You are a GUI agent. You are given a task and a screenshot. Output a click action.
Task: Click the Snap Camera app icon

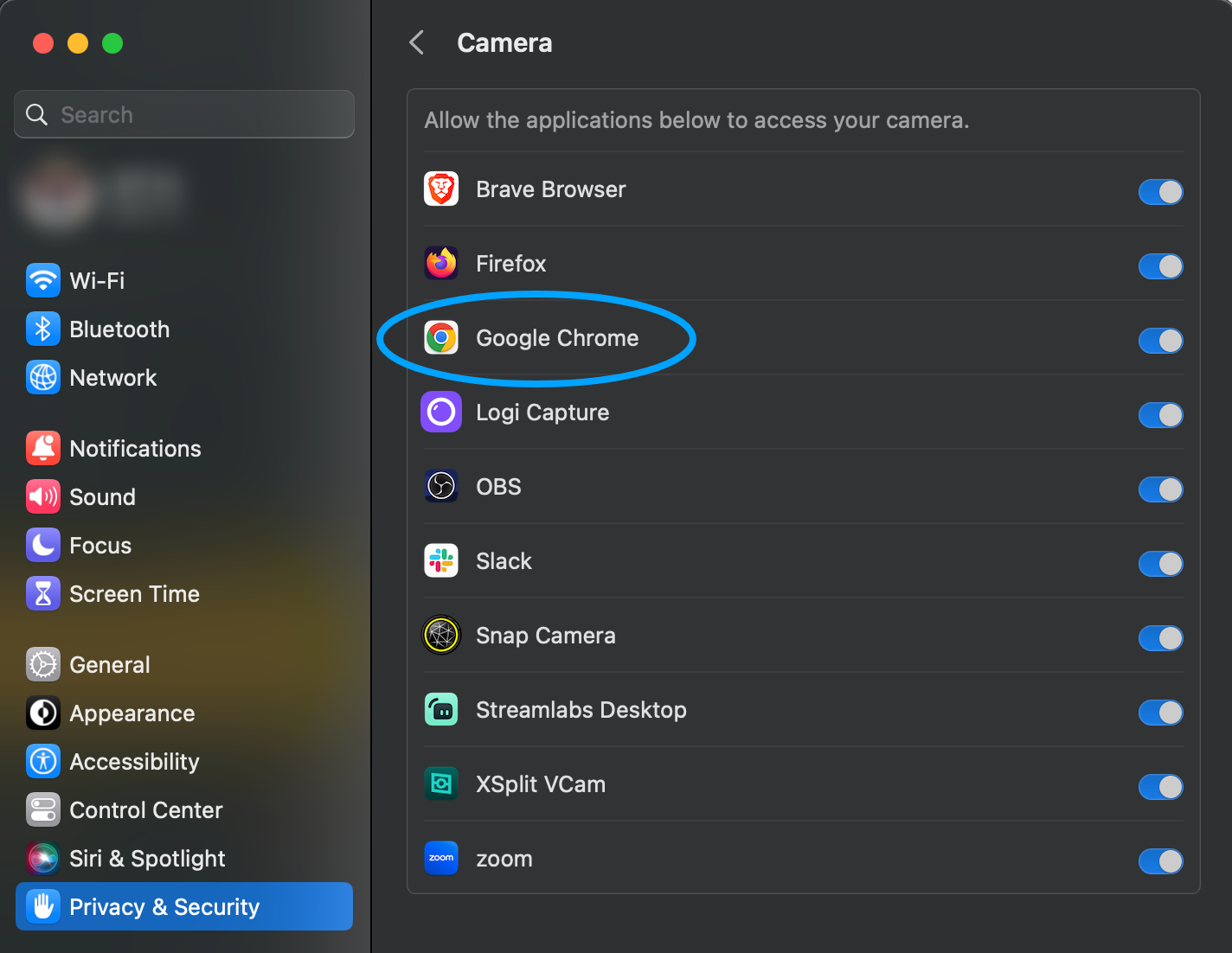point(441,635)
